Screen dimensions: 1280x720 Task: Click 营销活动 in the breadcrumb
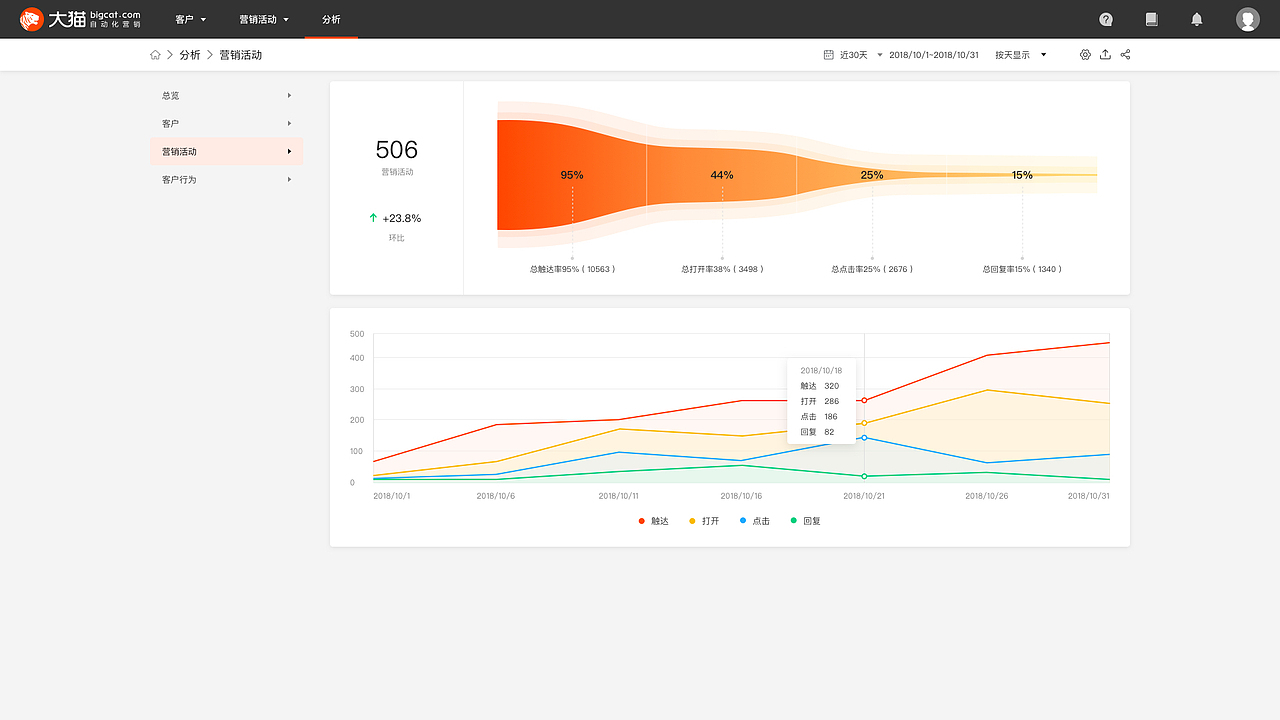click(x=240, y=55)
